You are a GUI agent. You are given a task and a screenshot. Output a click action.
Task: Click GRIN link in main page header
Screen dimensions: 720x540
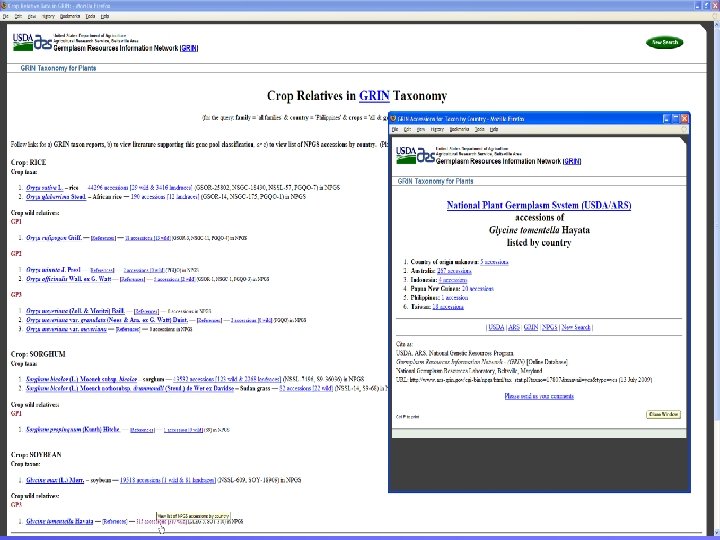(189, 48)
